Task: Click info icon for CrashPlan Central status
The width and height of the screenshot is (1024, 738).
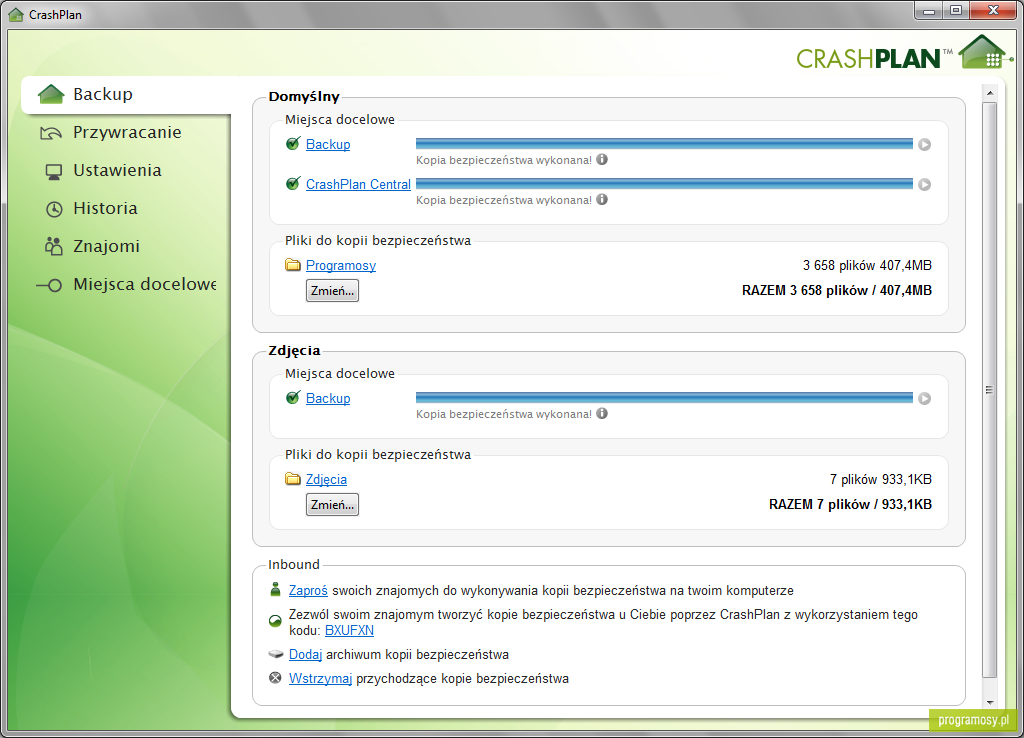Action: [x=602, y=199]
